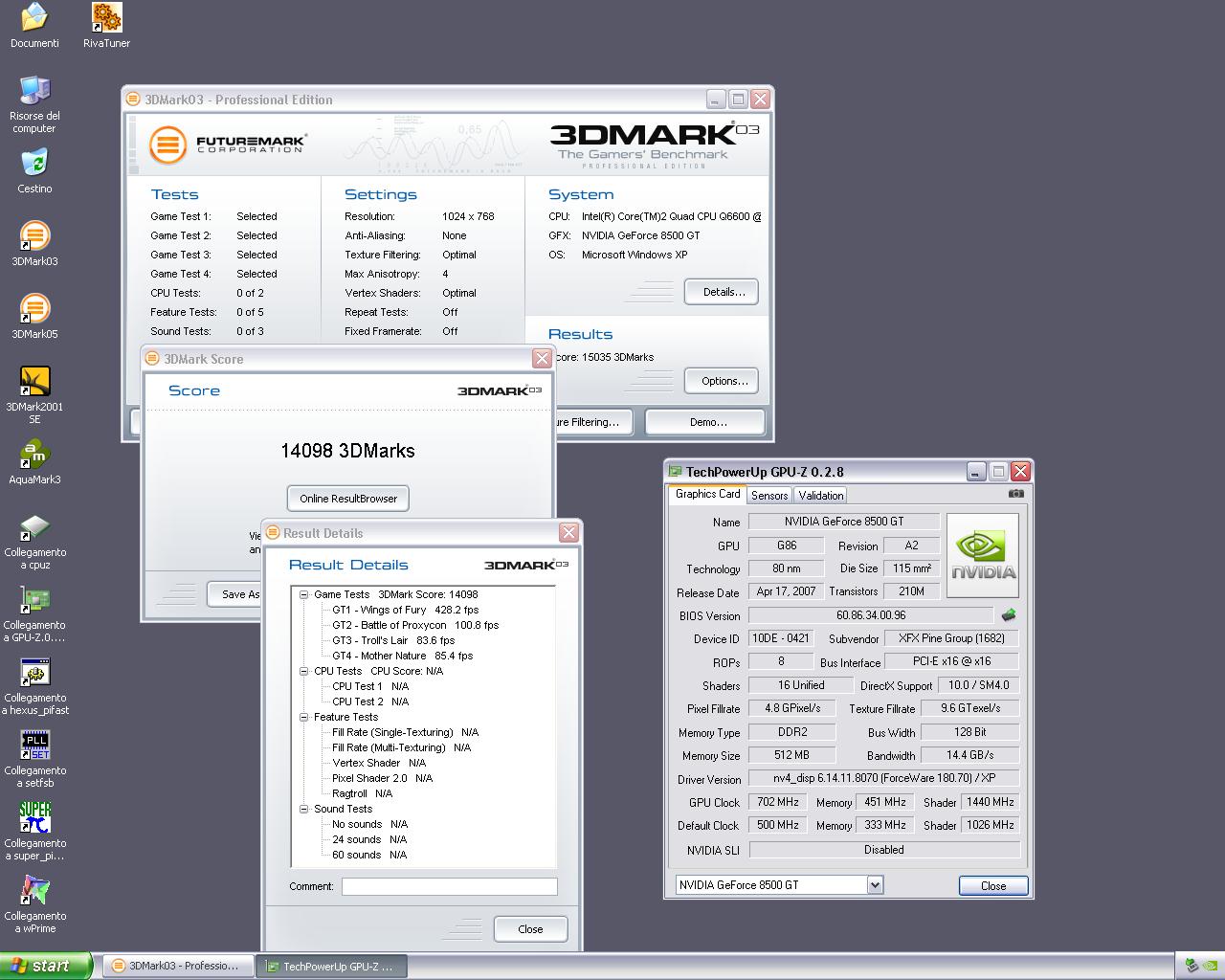Select Ragtroll result row
Screen dimensions: 1225x980
[362, 793]
